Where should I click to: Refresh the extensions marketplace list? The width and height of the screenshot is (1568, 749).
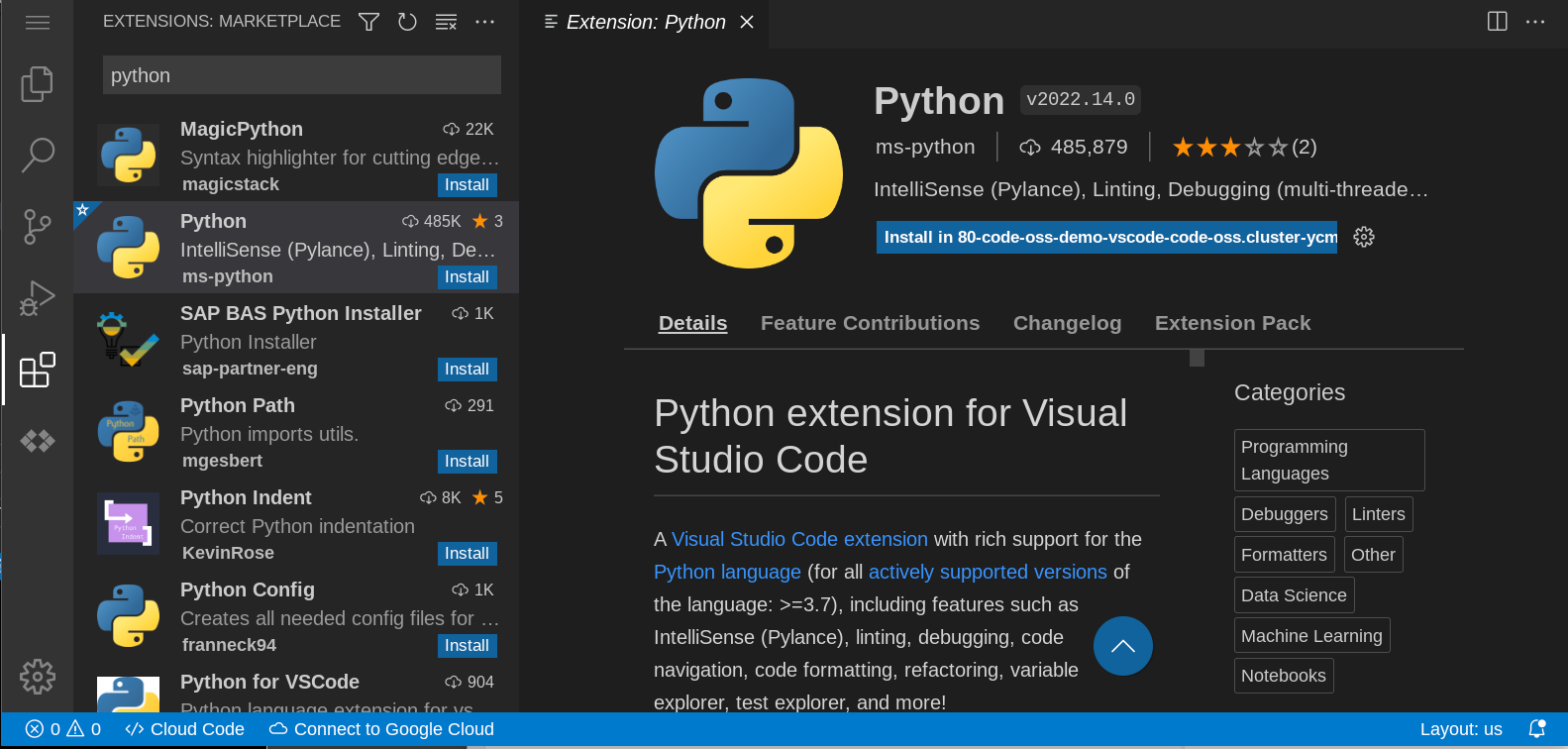pyautogui.click(x=407, y=22)
